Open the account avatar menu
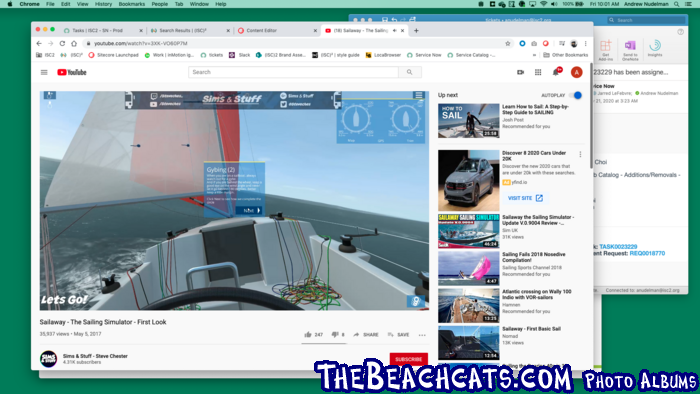This screenshot has width=700, height=394. coord(576,72)
